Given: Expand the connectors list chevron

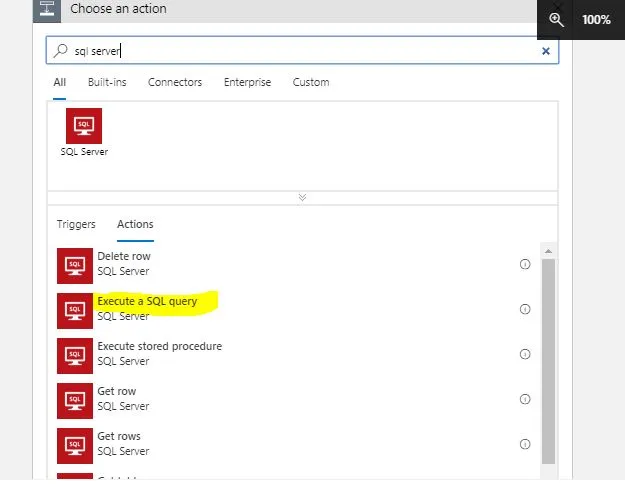Looking at the screenshot, I should point(302,197).
